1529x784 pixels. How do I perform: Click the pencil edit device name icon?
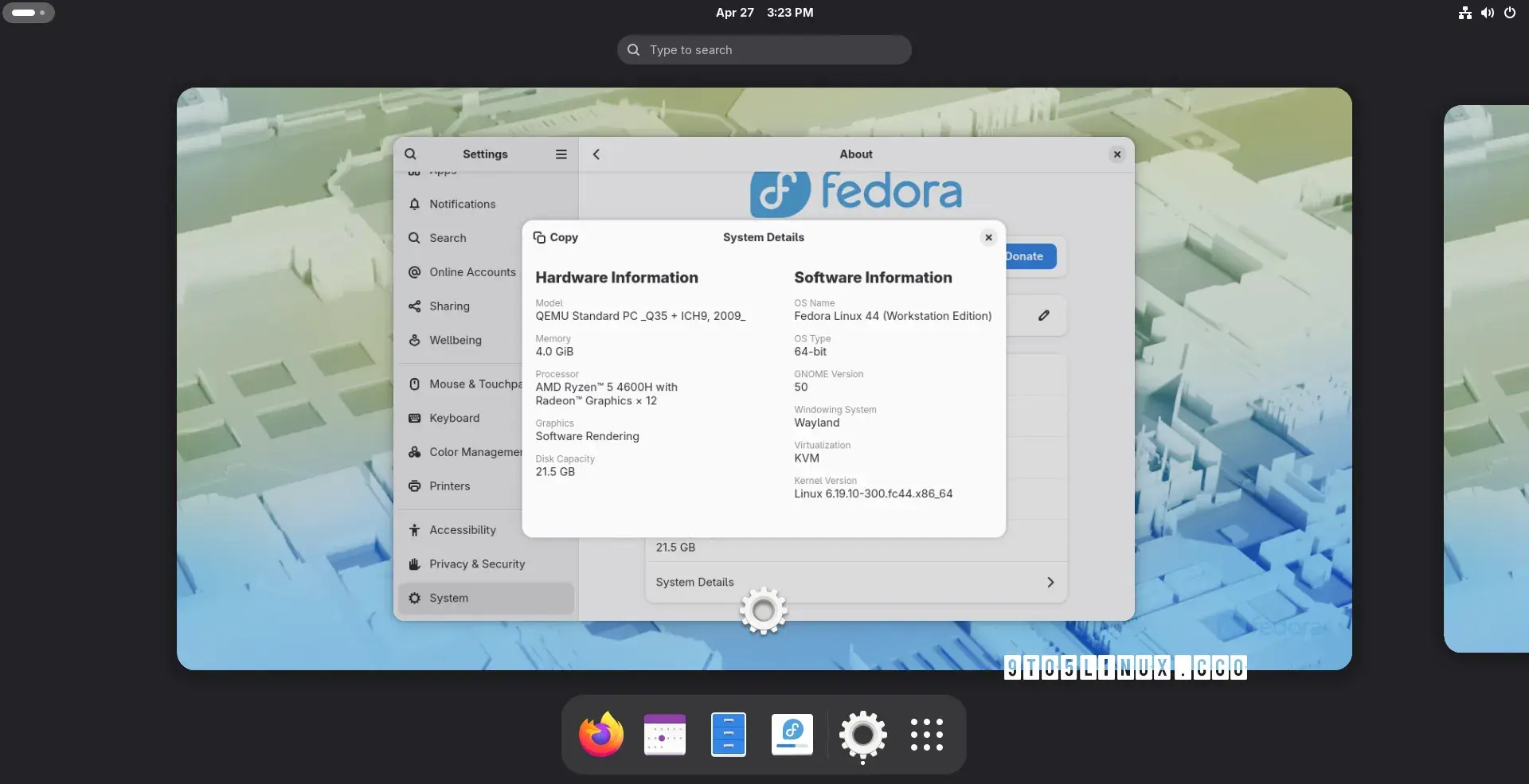[x=1043, y=316]
